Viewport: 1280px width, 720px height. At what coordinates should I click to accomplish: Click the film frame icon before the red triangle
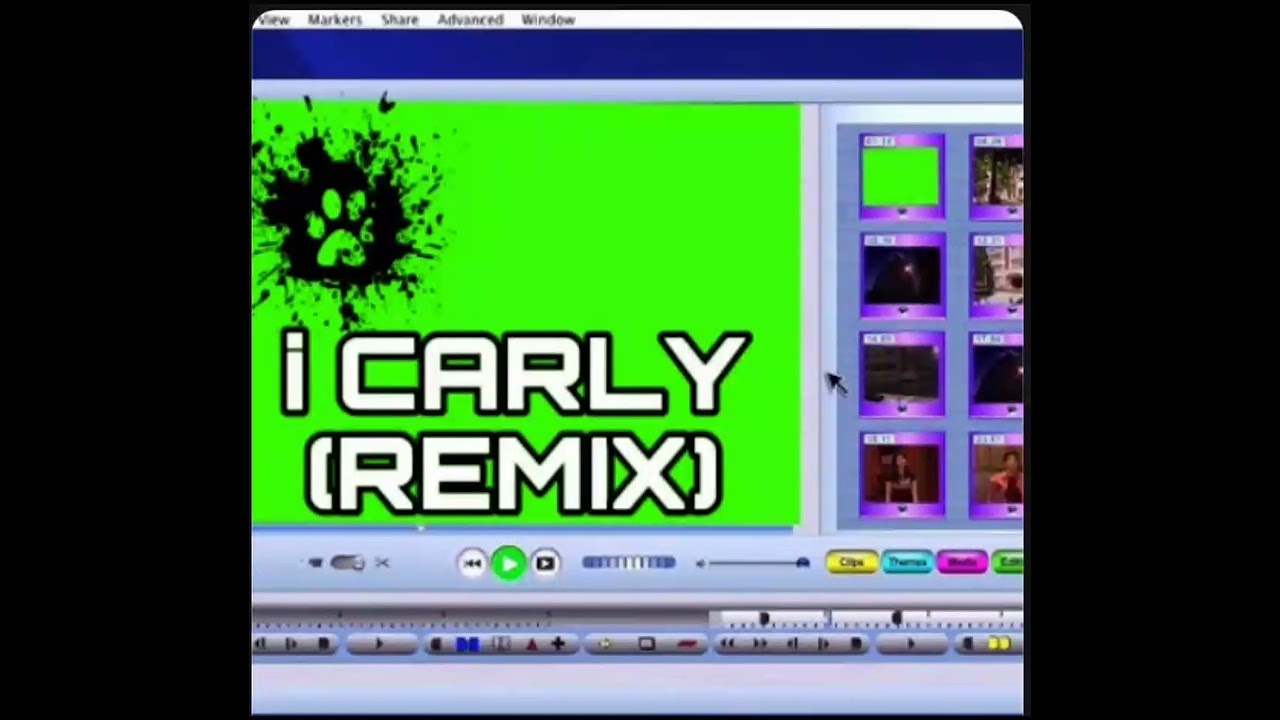(502, 645)
